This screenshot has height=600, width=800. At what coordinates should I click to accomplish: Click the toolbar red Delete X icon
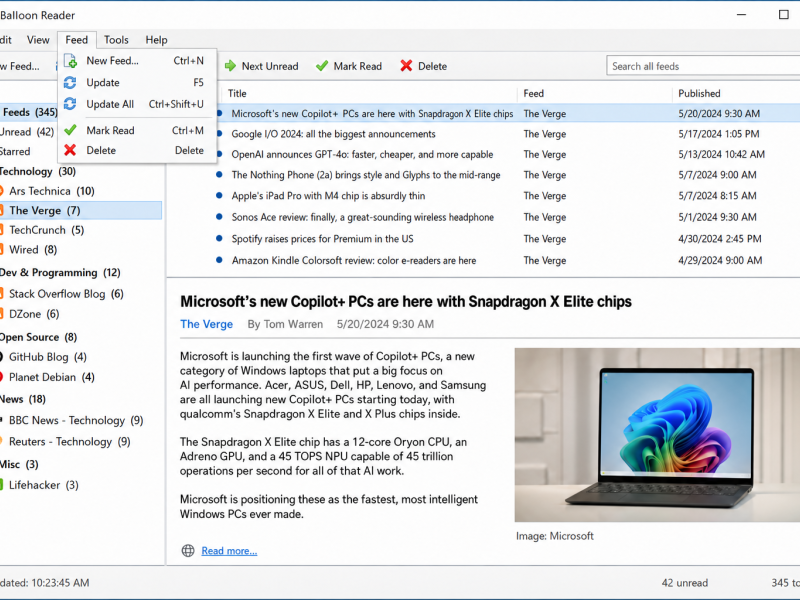(x=406, y=66)
